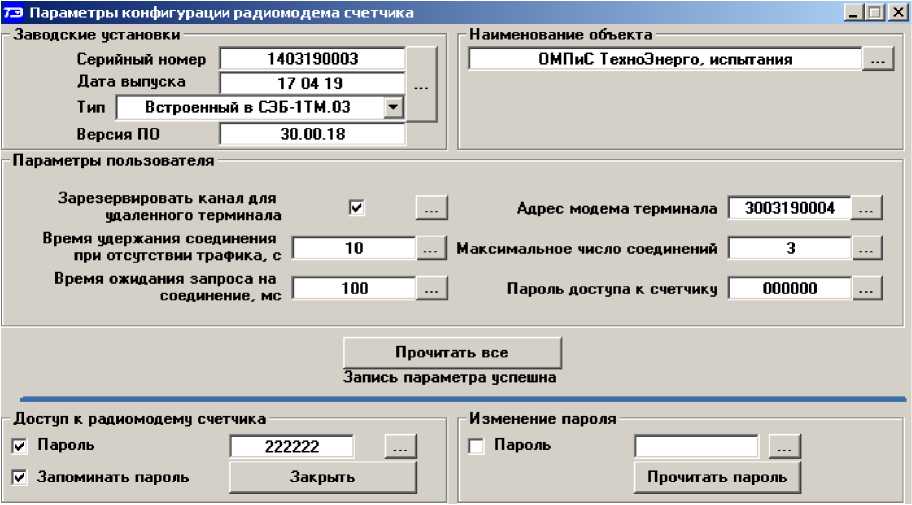Click ellipsis button next to reserve channel checkbox
Screen dimensions: 912x505
(431, 208)
